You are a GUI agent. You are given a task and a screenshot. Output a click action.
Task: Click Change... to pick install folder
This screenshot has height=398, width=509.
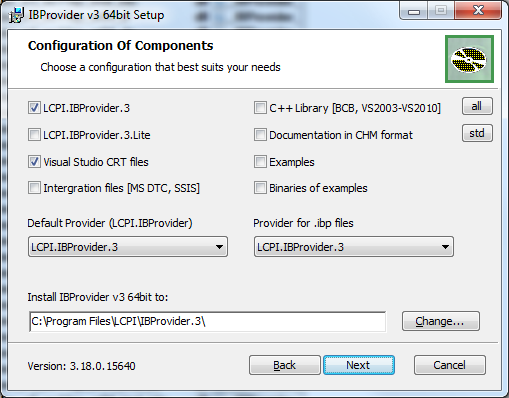(x=441, y=321)
